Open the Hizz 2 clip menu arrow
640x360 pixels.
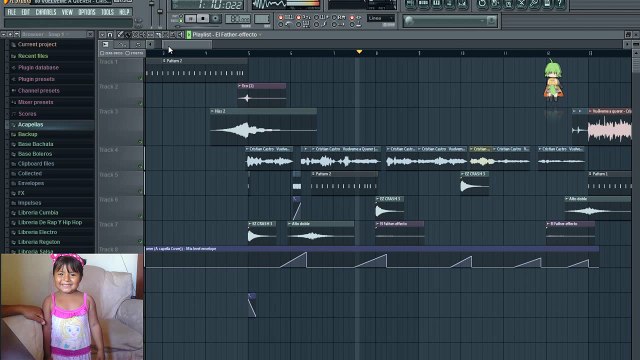pos(212,111)
